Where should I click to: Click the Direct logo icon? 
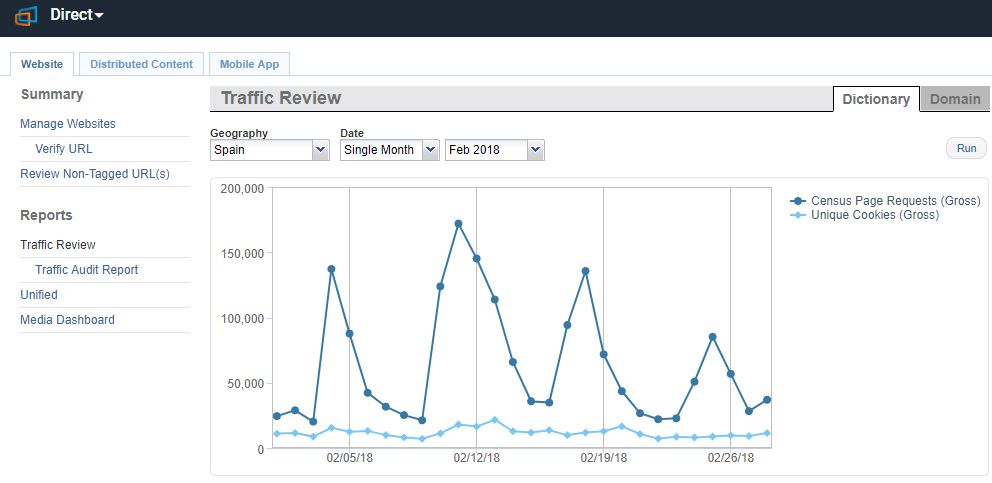point(26,16)
